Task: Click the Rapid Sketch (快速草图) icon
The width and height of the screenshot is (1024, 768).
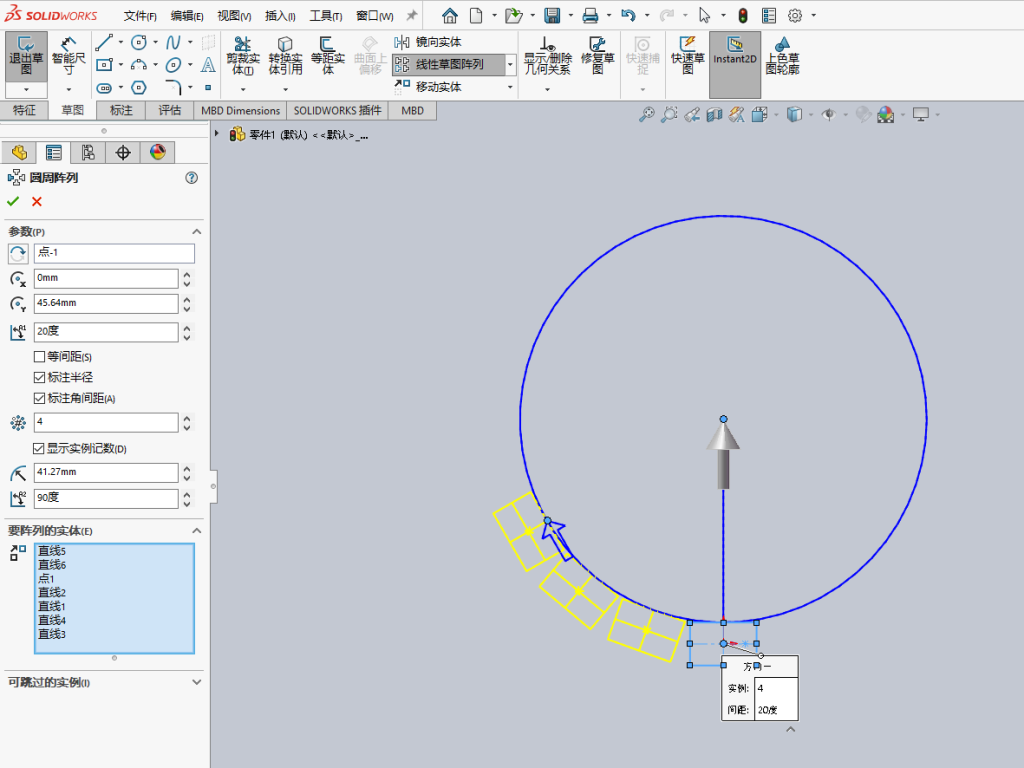Action: pyautogui.click(x=688, y=56)
